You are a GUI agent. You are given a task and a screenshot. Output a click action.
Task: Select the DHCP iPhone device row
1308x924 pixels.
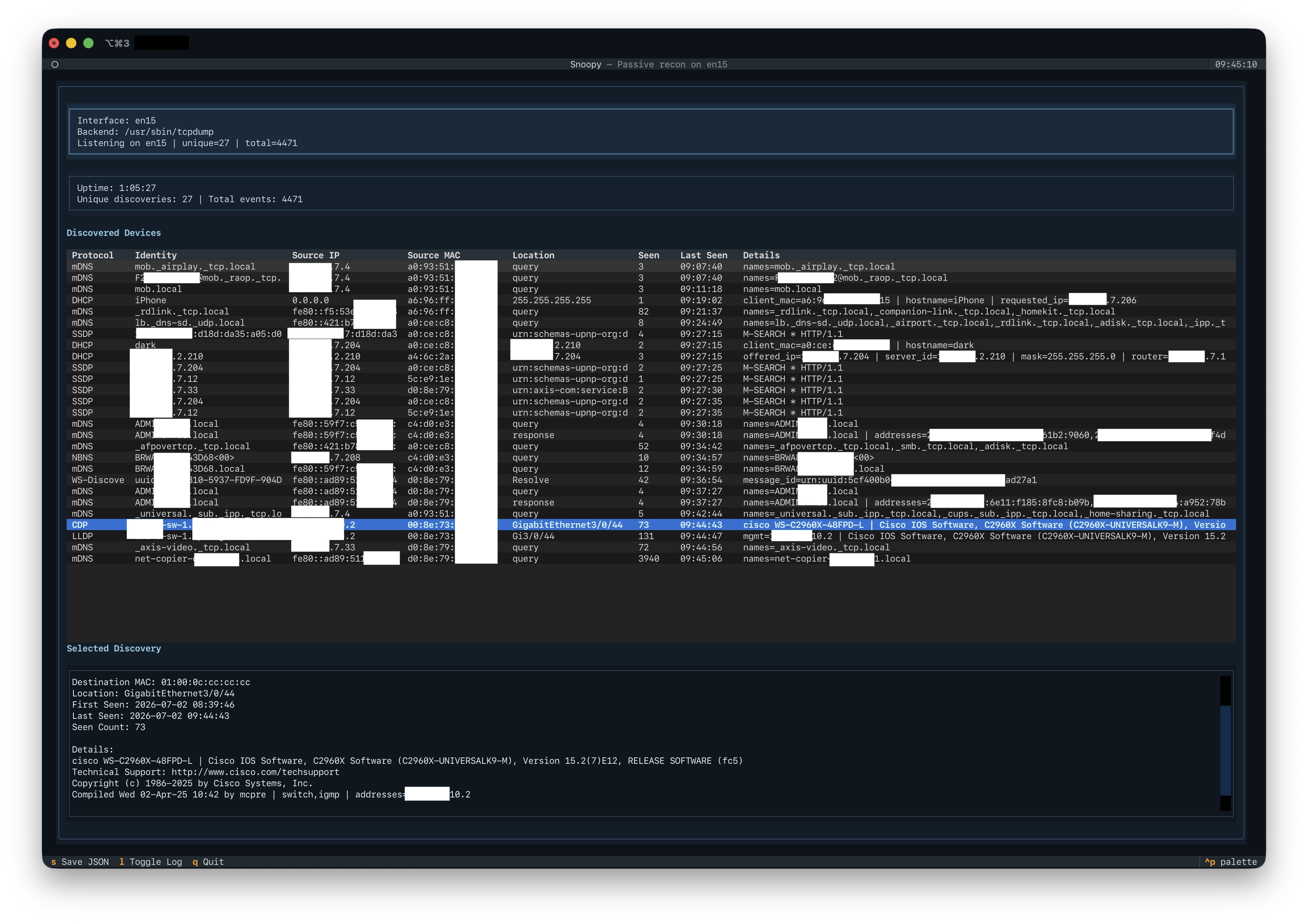pos(651,300)
